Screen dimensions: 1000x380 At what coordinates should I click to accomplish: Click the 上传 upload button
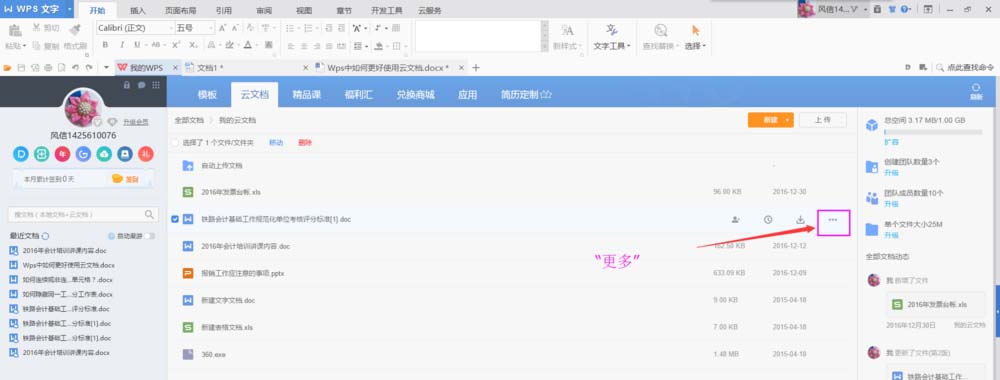822,120
